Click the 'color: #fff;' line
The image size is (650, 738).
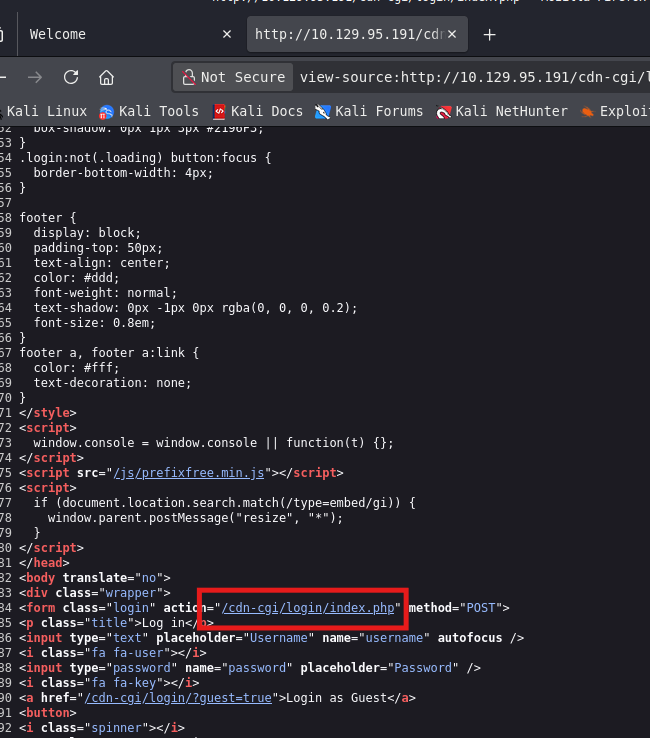click(76, 368)
